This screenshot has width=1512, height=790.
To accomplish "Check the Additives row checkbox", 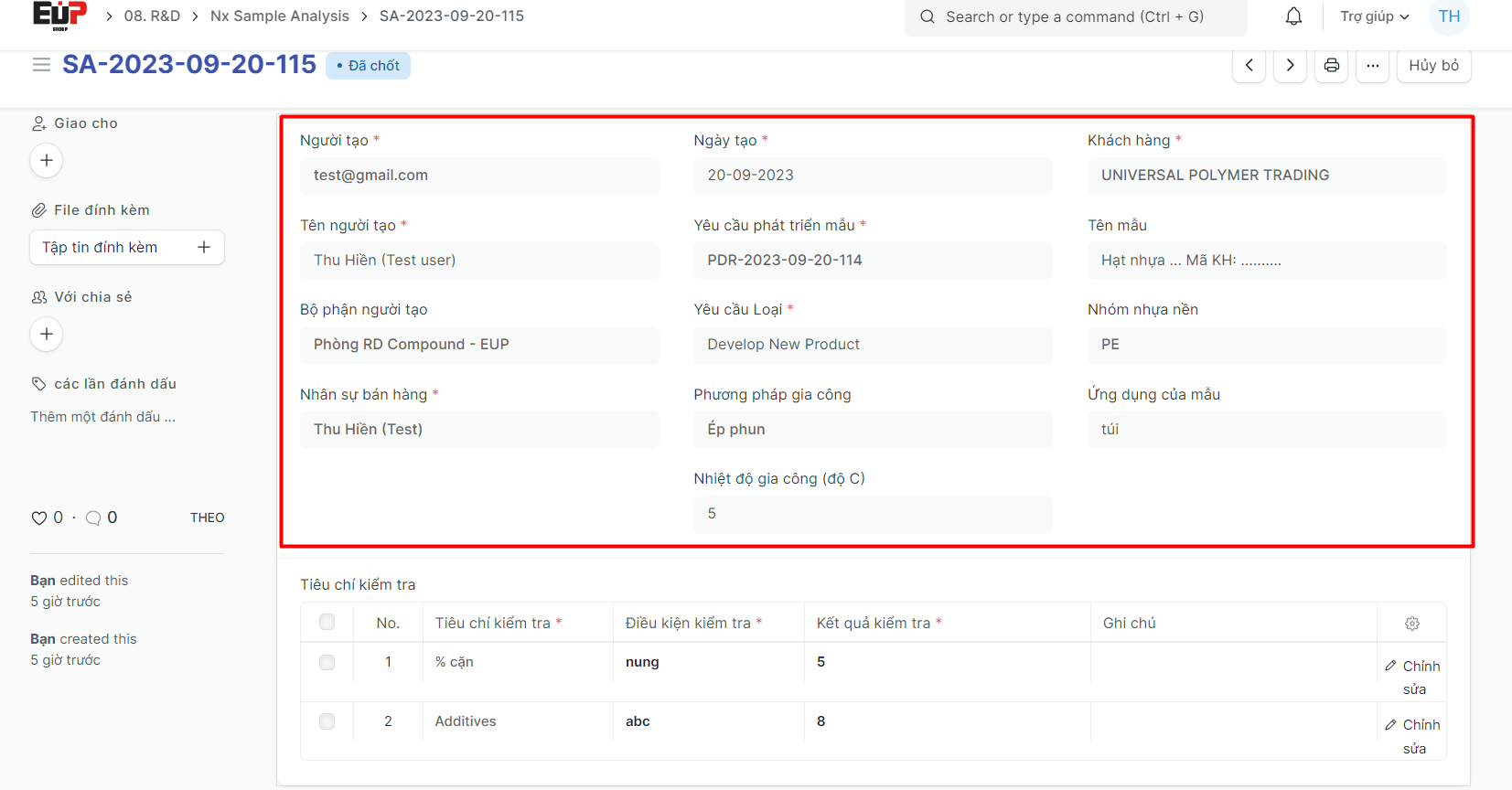I will (x=327, y=721).
